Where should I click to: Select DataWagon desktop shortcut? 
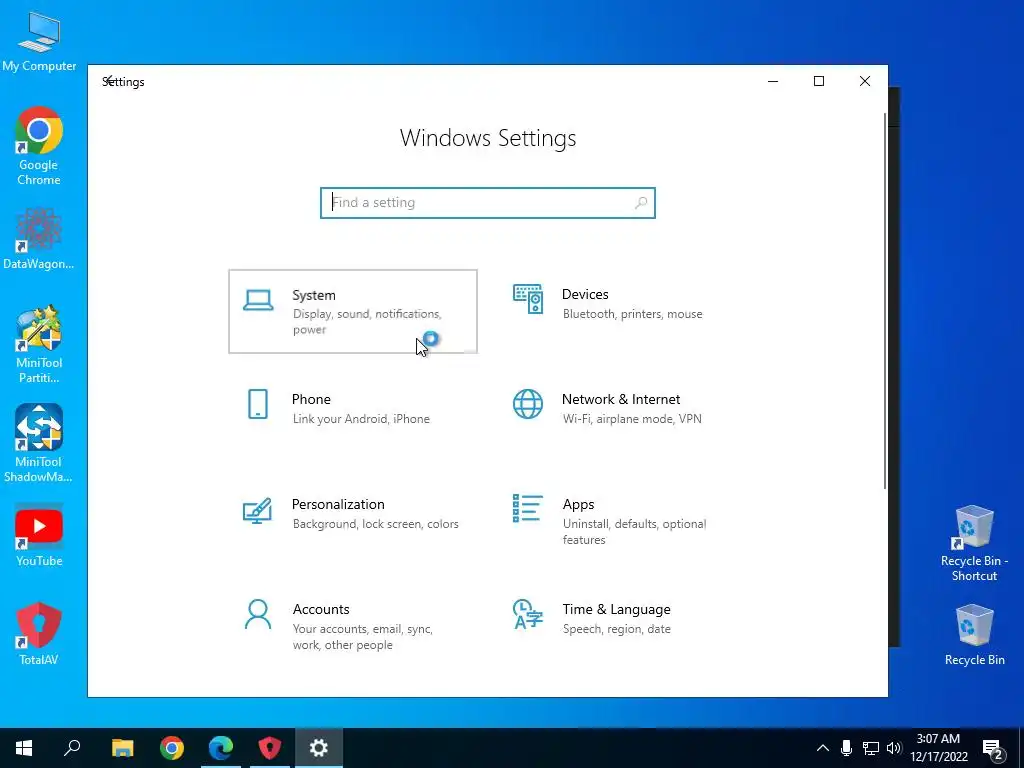[39, 238]
